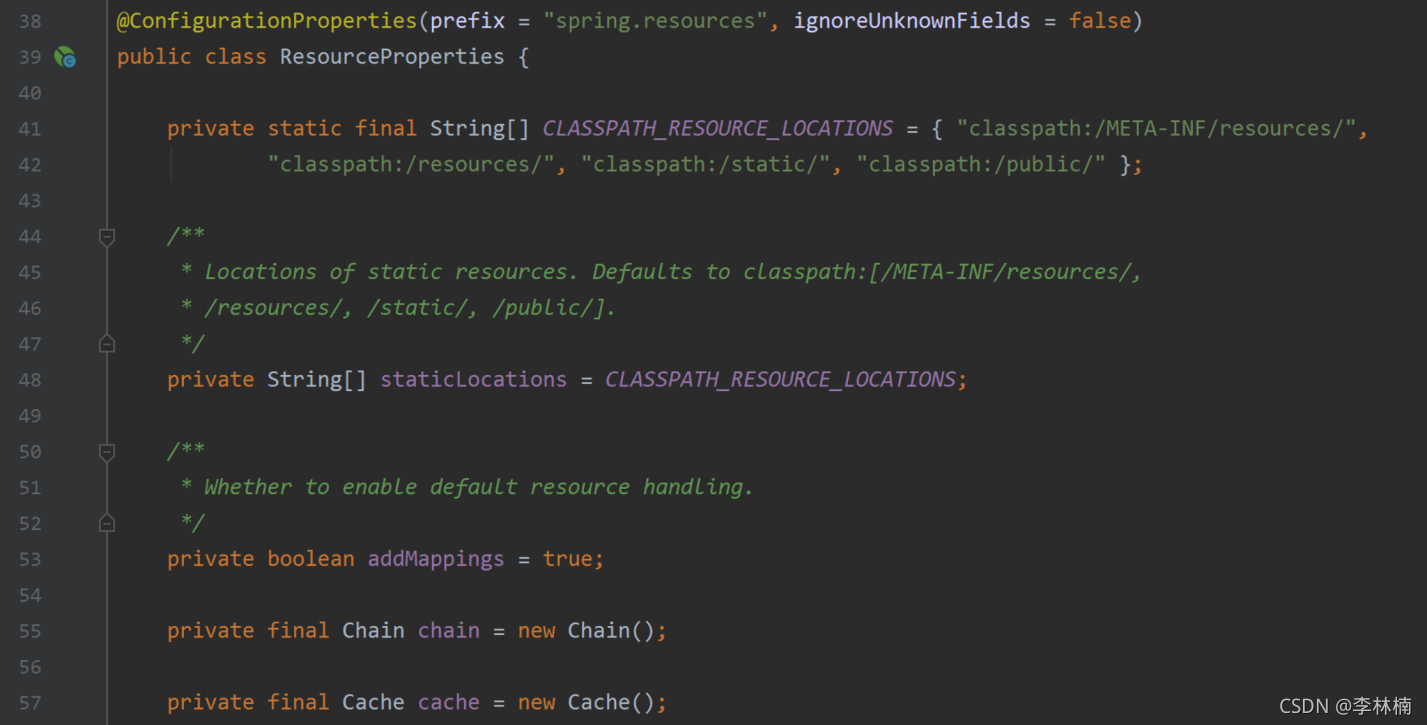
Task: Collapse the Javadoc comment starting at line 50
Action: coord(107,452)
